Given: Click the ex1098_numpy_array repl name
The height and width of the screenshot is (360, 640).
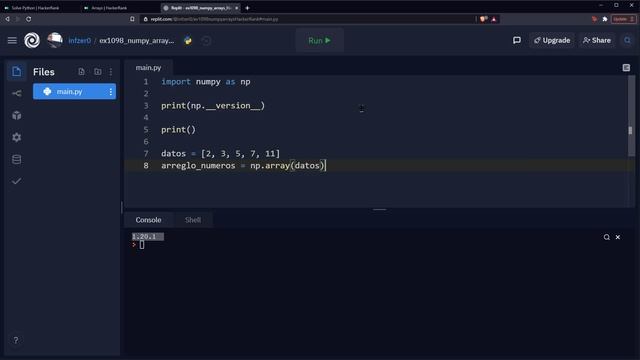Looking at the screenshot, I should pyautogui.click(x=137, y=40).
